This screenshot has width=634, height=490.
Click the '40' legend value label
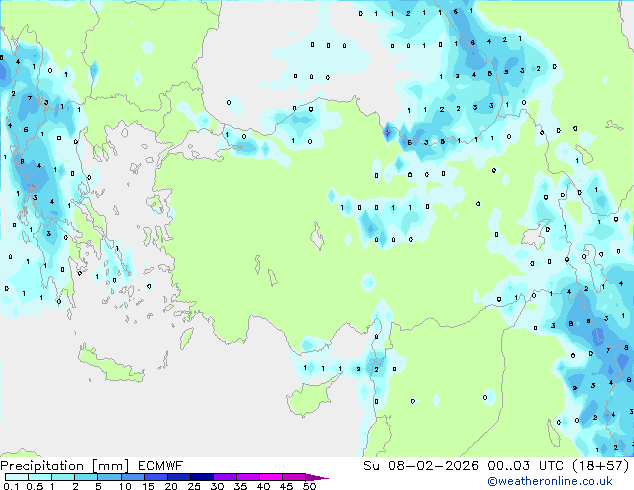pos(263,486)
